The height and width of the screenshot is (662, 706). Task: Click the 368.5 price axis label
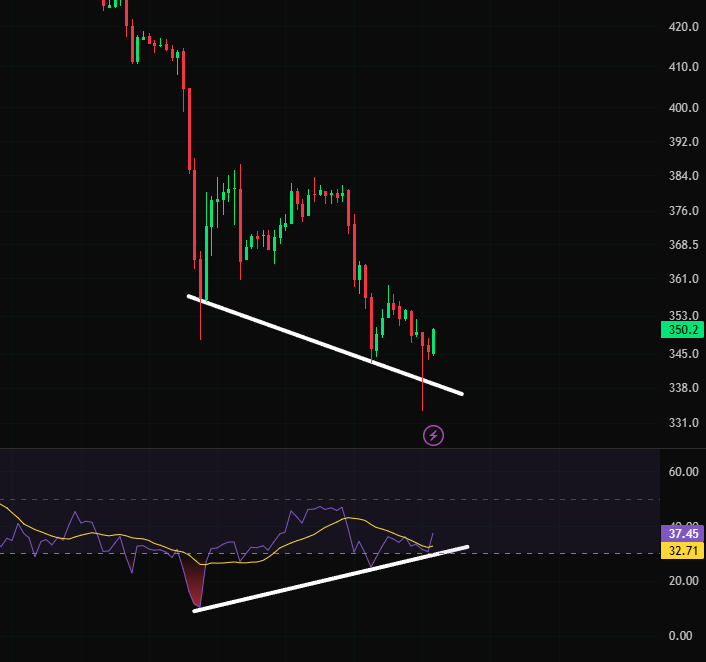[x=683, y=245]
